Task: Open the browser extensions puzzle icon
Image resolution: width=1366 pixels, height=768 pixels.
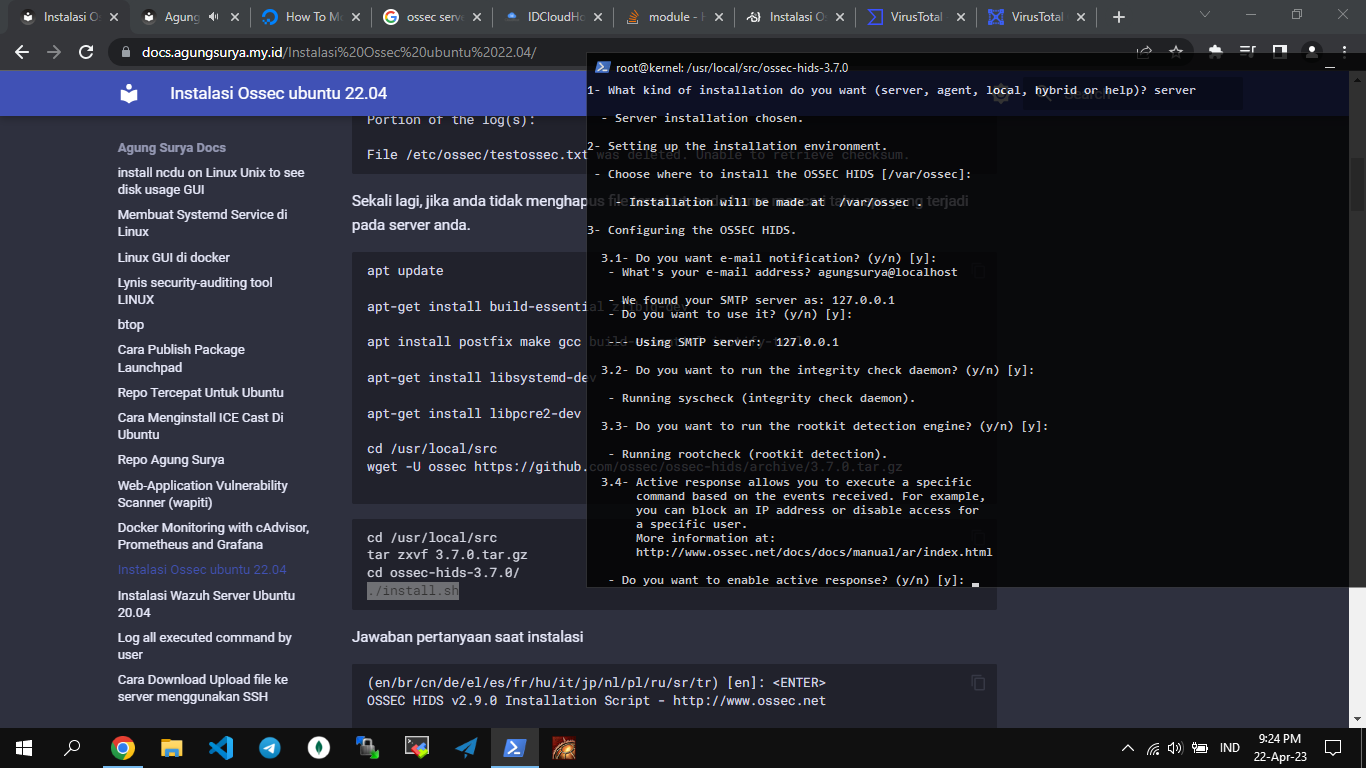Action: 1216,52
